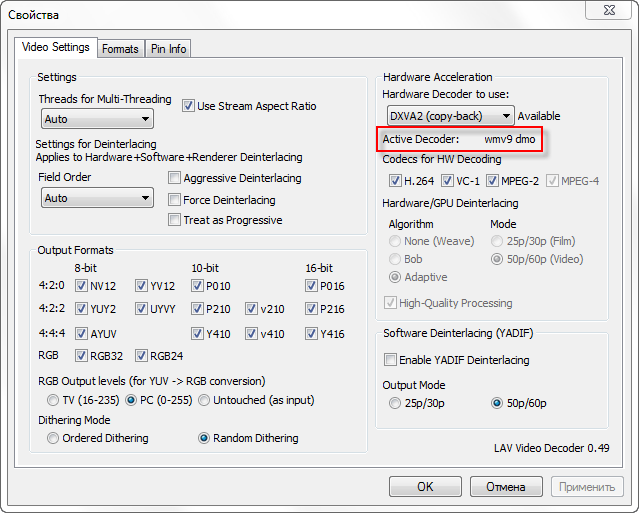This screenshot has height=513, width=639.
Task: Switch to the Formats tab
Action: pos(120,49)
